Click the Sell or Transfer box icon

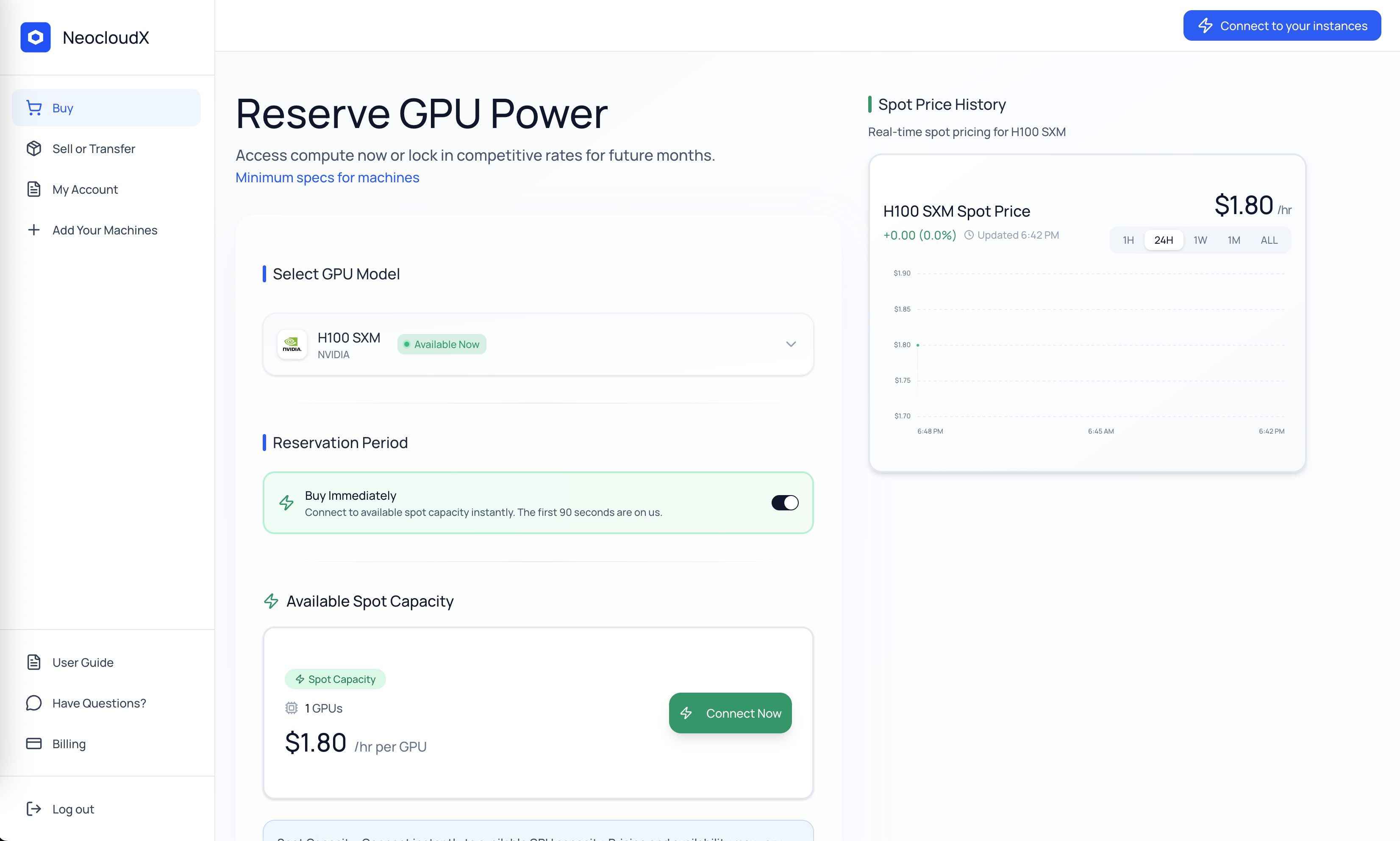[34, 148]
